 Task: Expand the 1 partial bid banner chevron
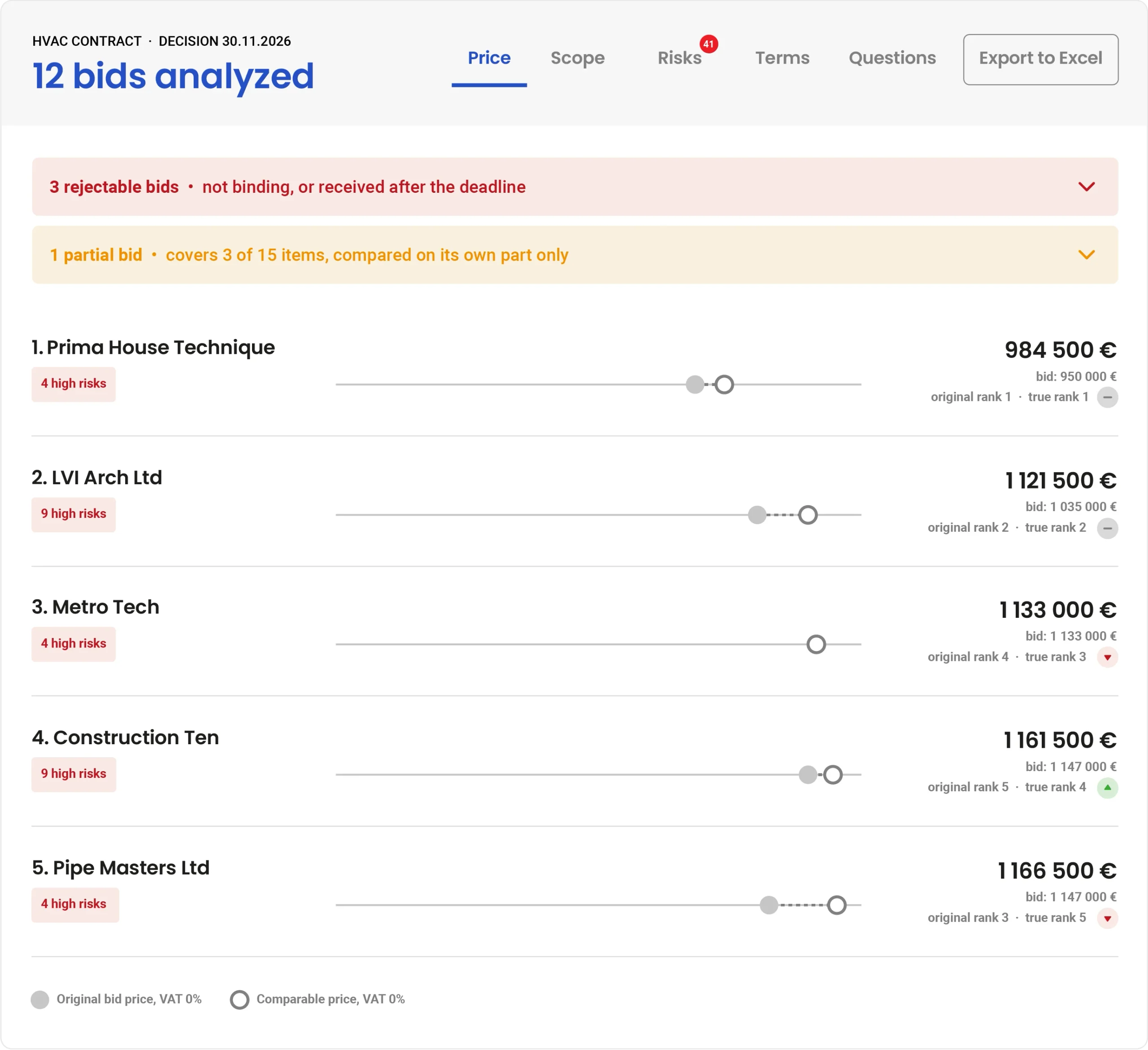pos(1087,255)
